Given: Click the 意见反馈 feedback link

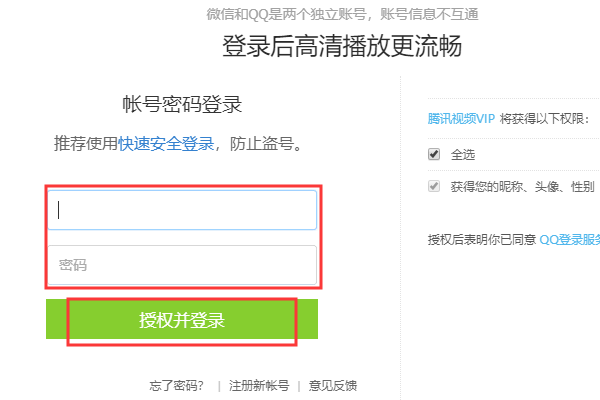Looking at the screenshot, I should click(332, 385).
